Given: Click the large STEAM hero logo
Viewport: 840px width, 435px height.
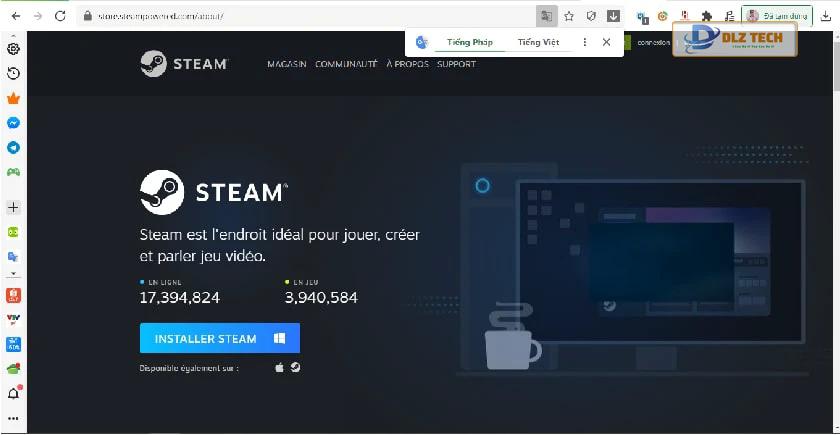Looking at the screenshot, I should pos(214,192).
